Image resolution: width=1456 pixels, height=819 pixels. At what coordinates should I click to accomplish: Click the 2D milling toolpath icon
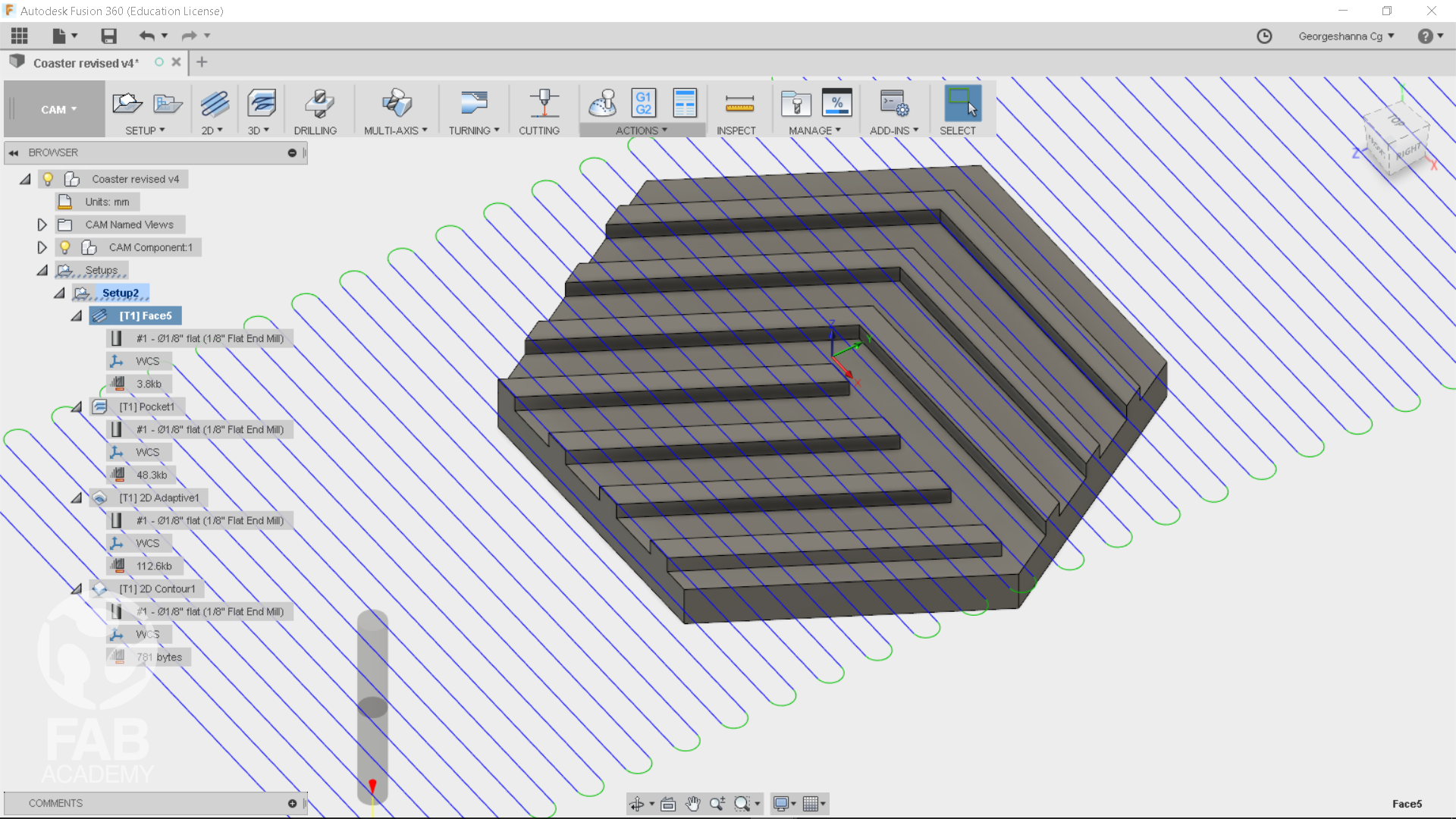coord(215,103)
